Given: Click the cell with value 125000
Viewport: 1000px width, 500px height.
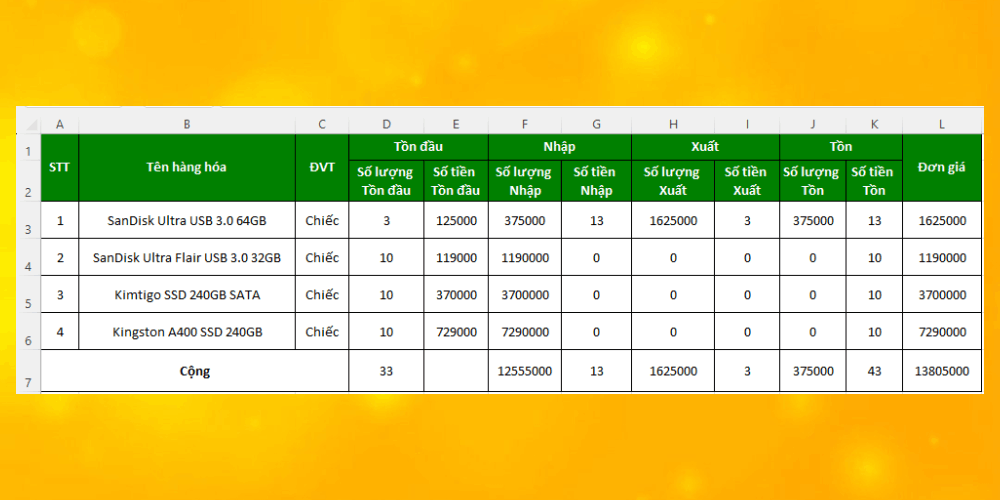Looking at the screenshot, I should [456, 221].
